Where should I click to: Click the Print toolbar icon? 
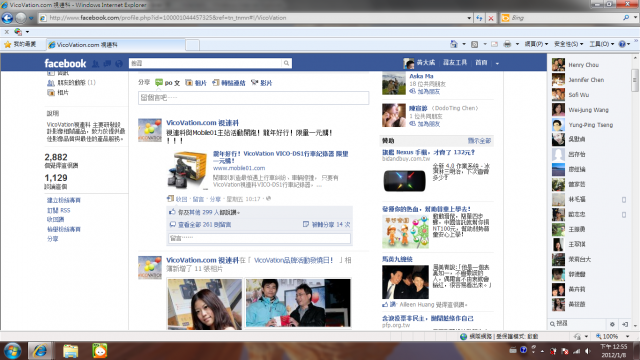click(507, 44)
